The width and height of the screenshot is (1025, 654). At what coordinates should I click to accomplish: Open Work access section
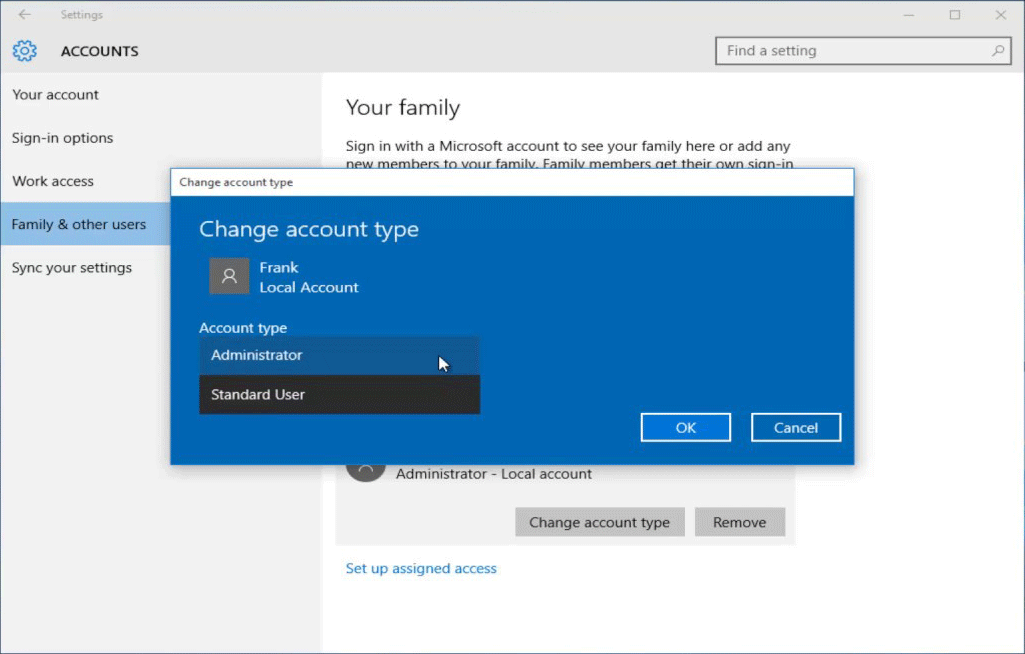pyautogui.click(x=86, y=181)
